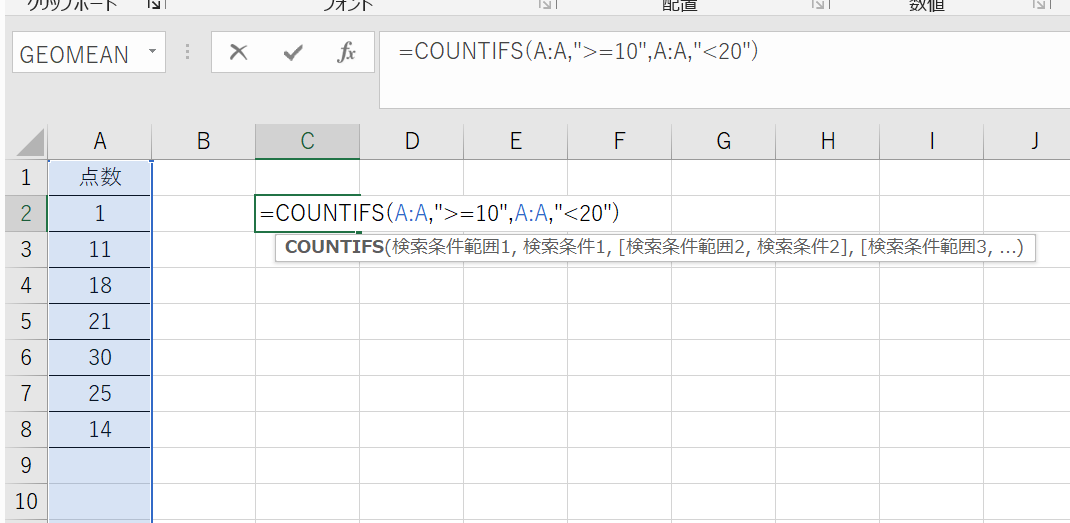Confirm the formula with the Enter checkmark

point(293,53)
